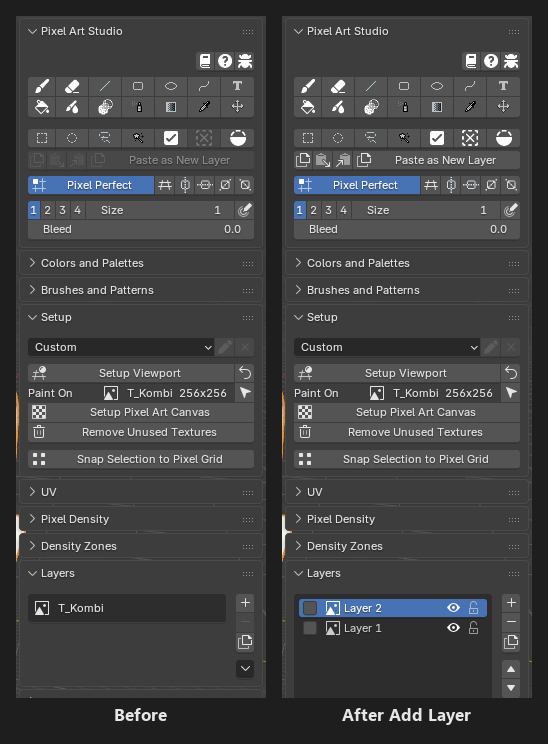Reset viewport arrow beside Setup Viewport in Before panel
This screenshot has width=548, height=744.
pos(245,373)
